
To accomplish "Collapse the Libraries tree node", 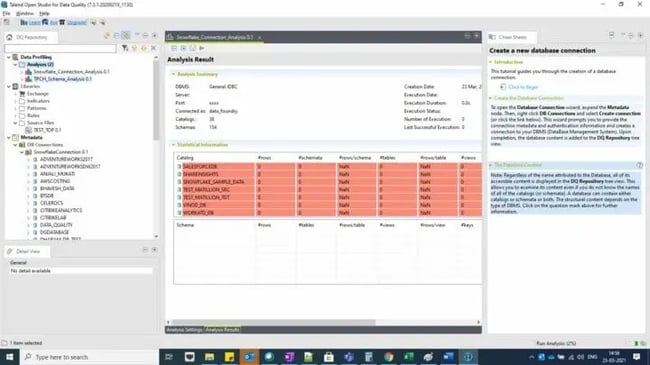I will point(9,86).
